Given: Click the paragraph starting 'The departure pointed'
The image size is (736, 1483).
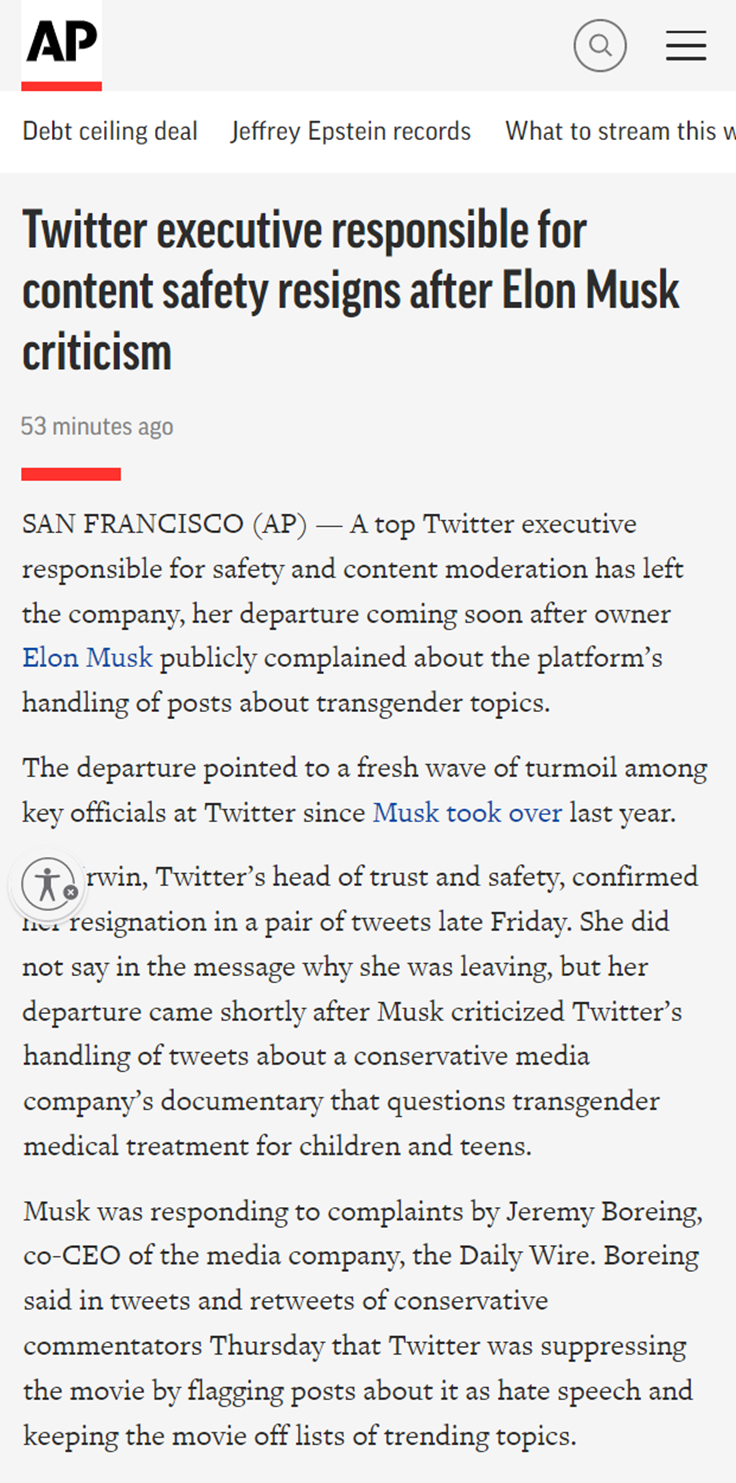Looking at the screenshot, I should 365,791.
